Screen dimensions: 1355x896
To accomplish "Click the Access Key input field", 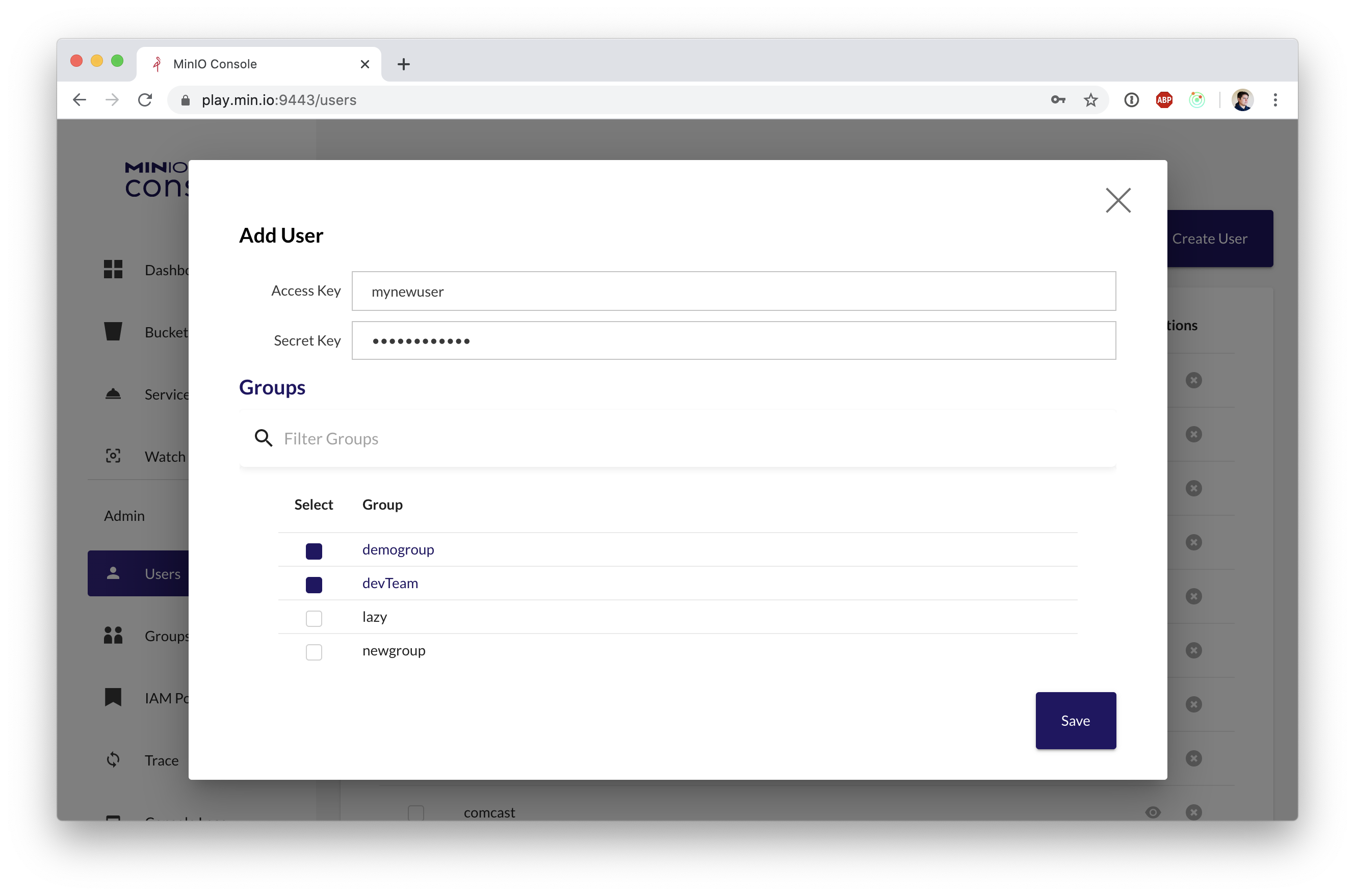I will click(x=733, y=292).
